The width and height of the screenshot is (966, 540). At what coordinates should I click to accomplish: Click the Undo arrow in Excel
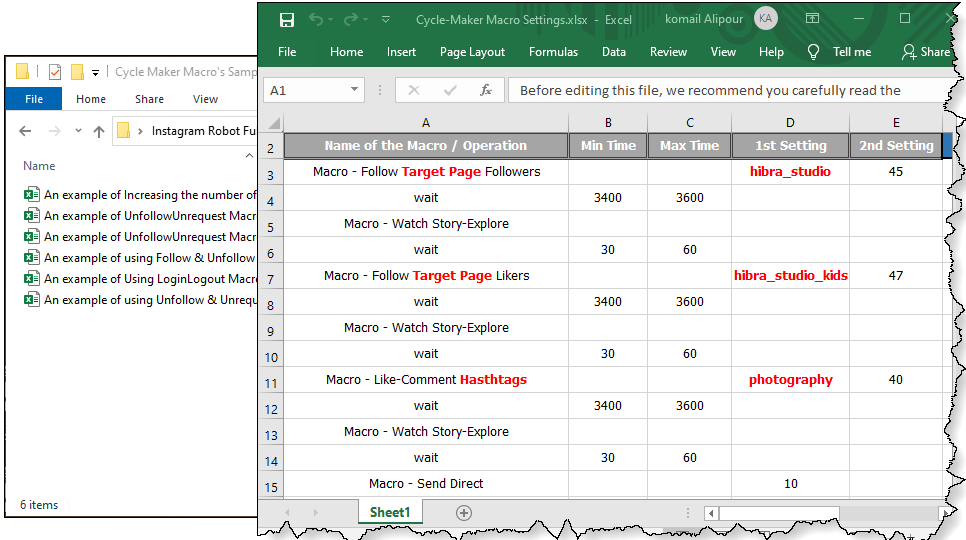tap(316, 20)
